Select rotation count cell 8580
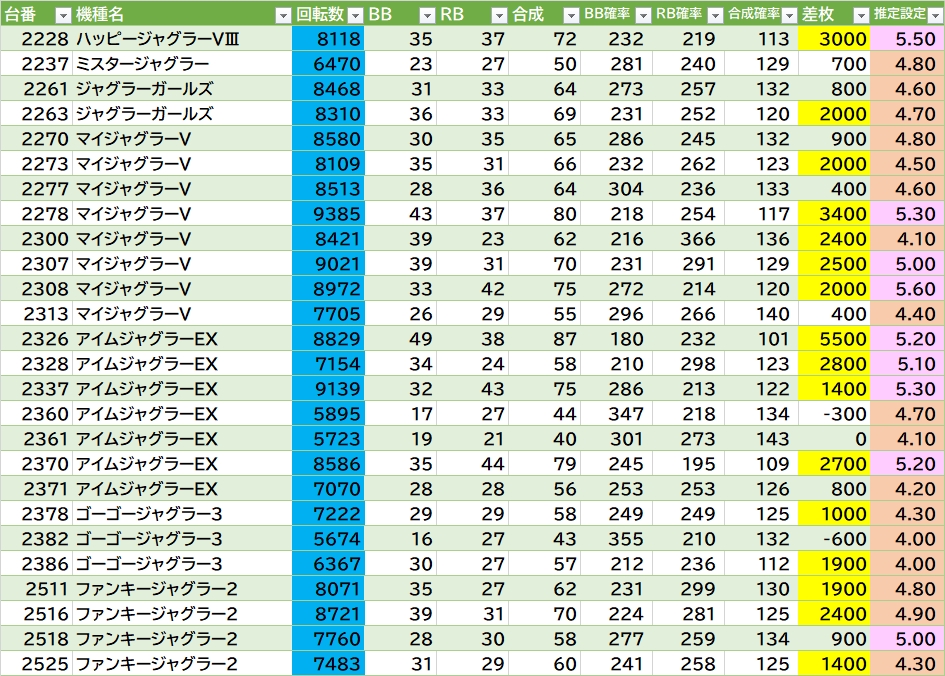 [x=328, y=139]
